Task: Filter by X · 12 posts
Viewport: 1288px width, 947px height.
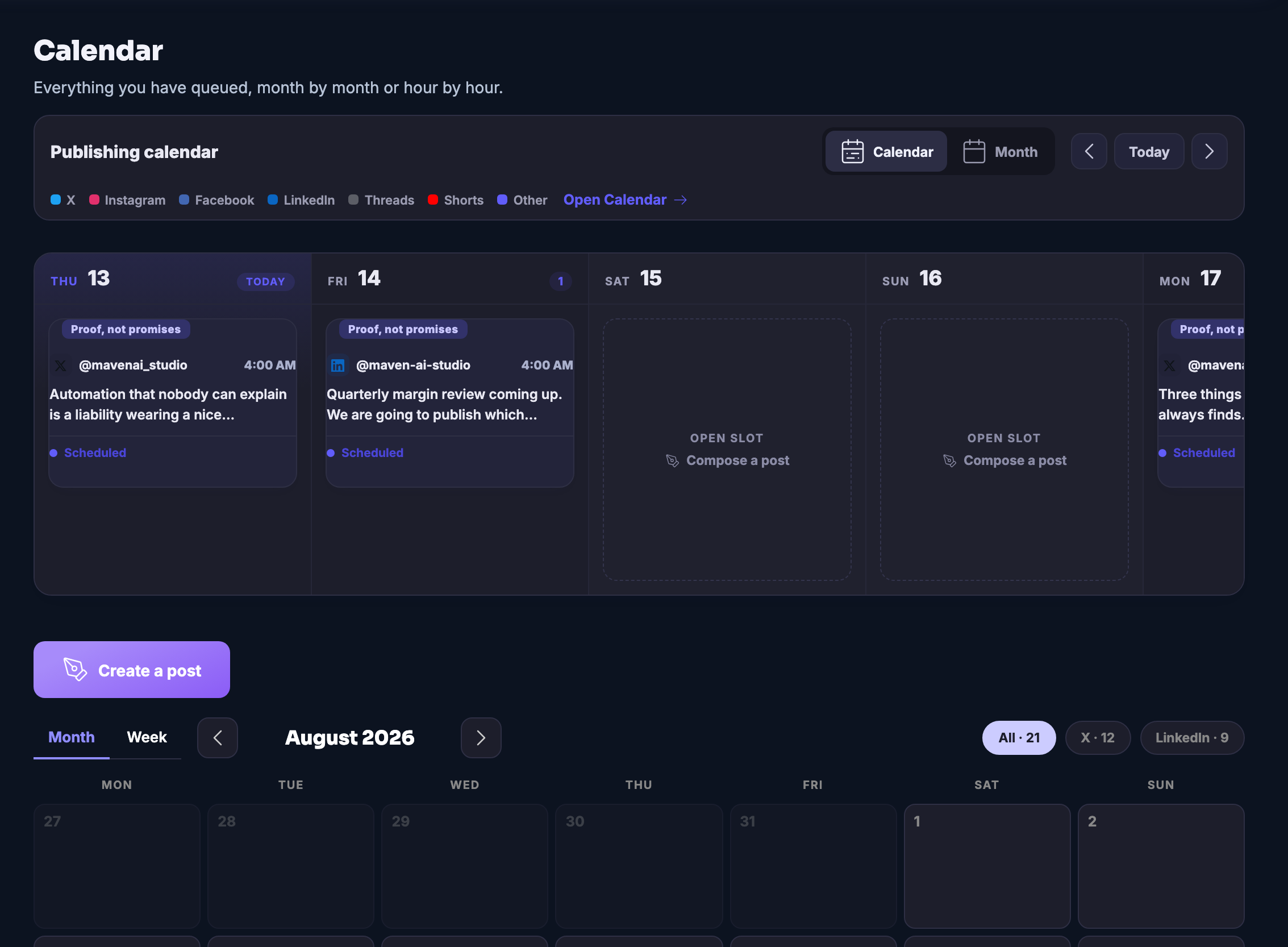Action: point(1098,738)
